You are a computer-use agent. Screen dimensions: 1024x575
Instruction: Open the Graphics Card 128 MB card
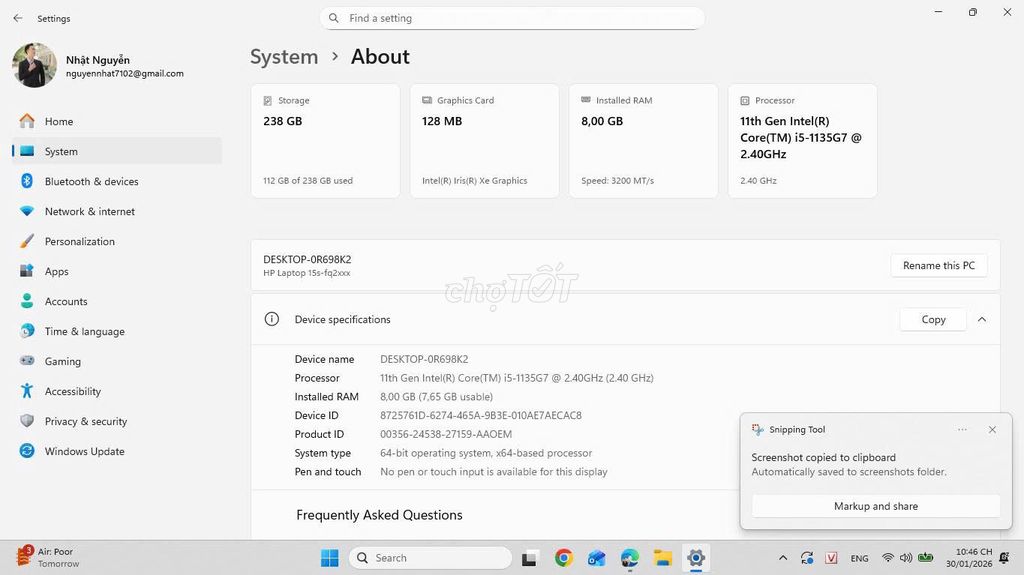point(485,140)
